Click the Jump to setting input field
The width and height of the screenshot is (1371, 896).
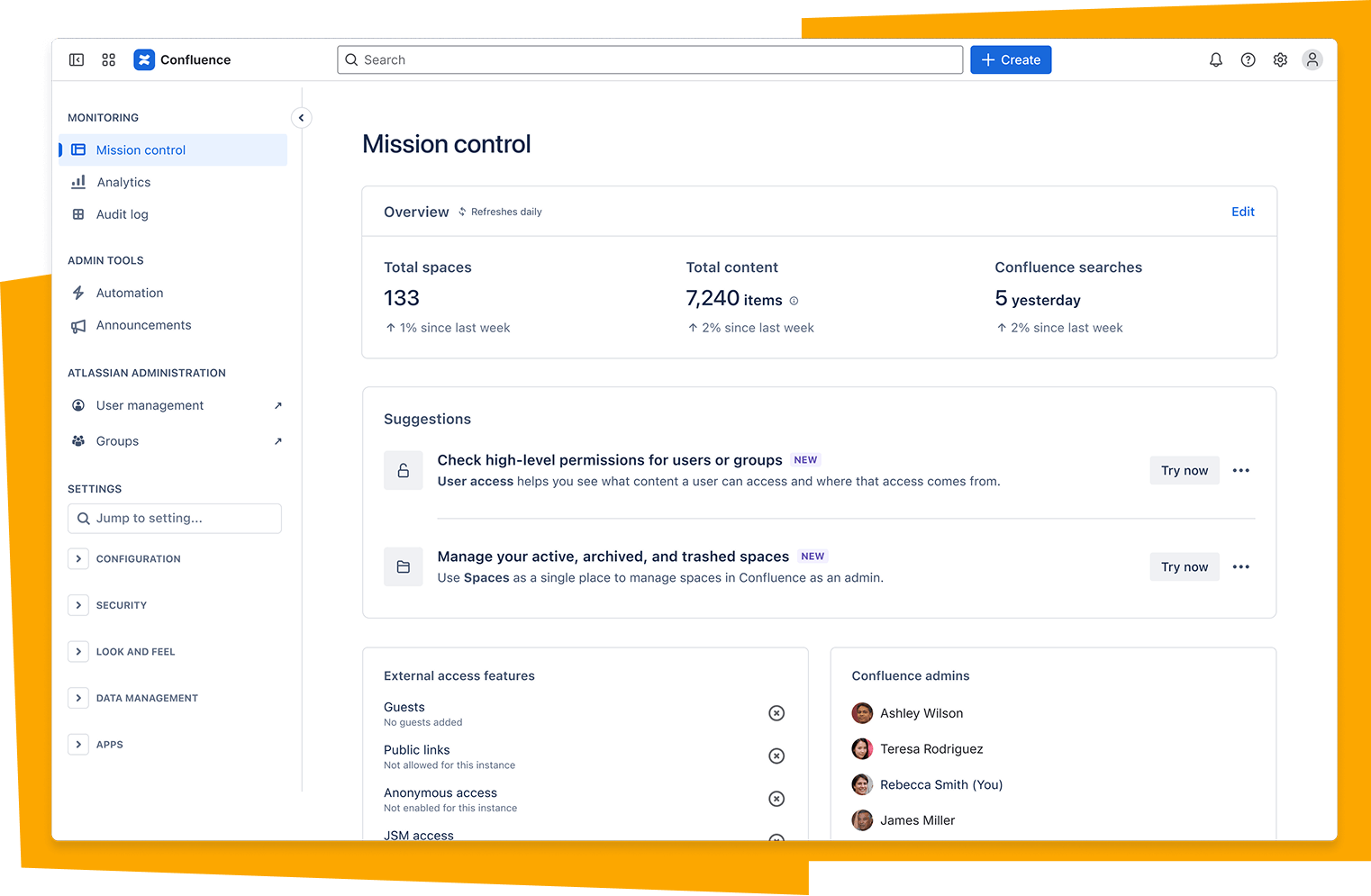(x=175, y=519)
